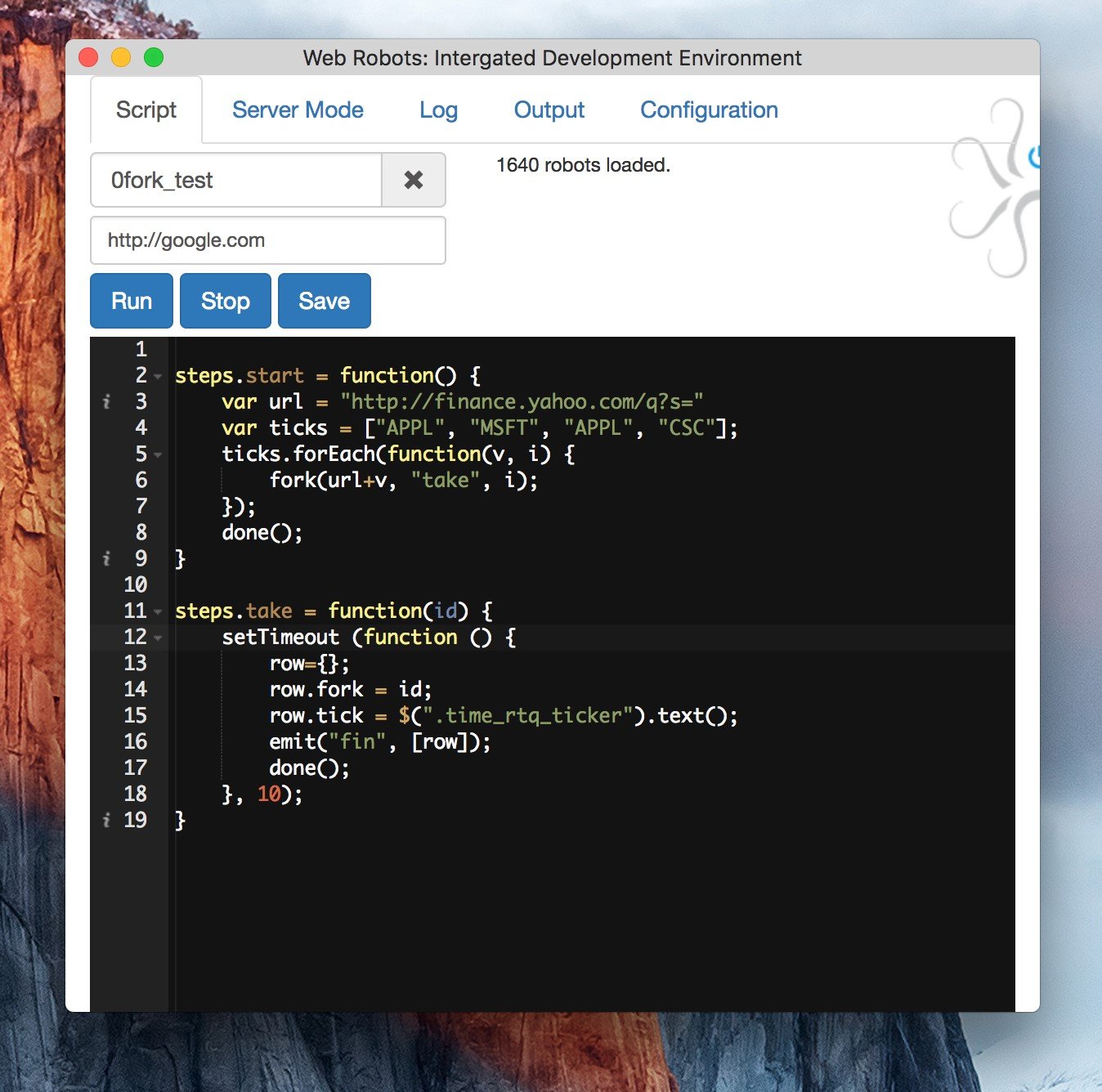Open the Server Mode tab
Screen dimensions: 1102x1092
(298, 110)
